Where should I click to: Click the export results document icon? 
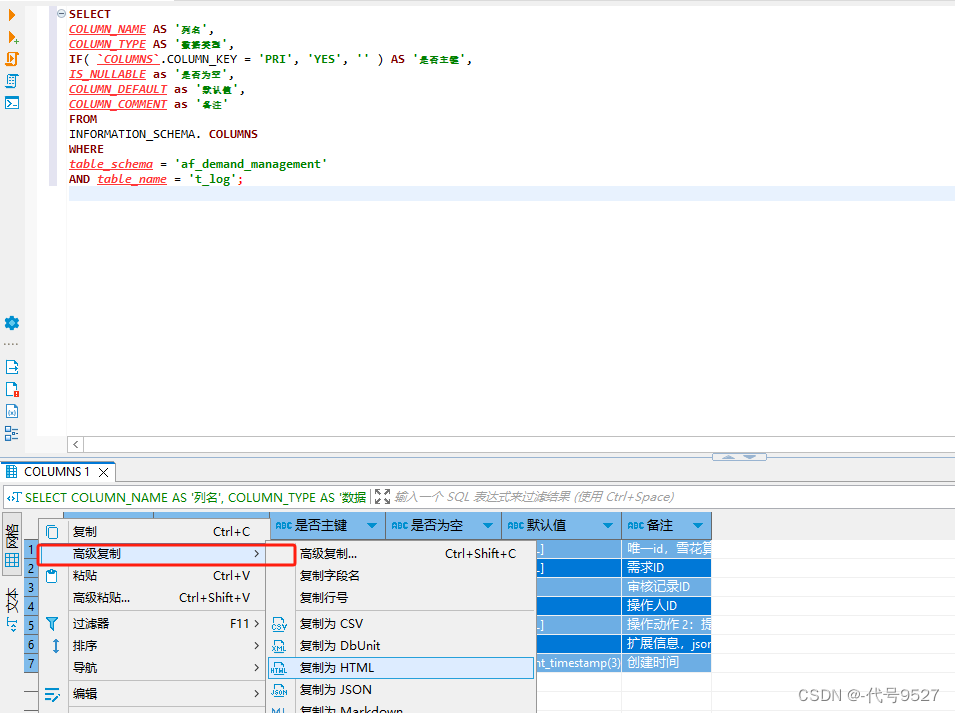(12, 367)
